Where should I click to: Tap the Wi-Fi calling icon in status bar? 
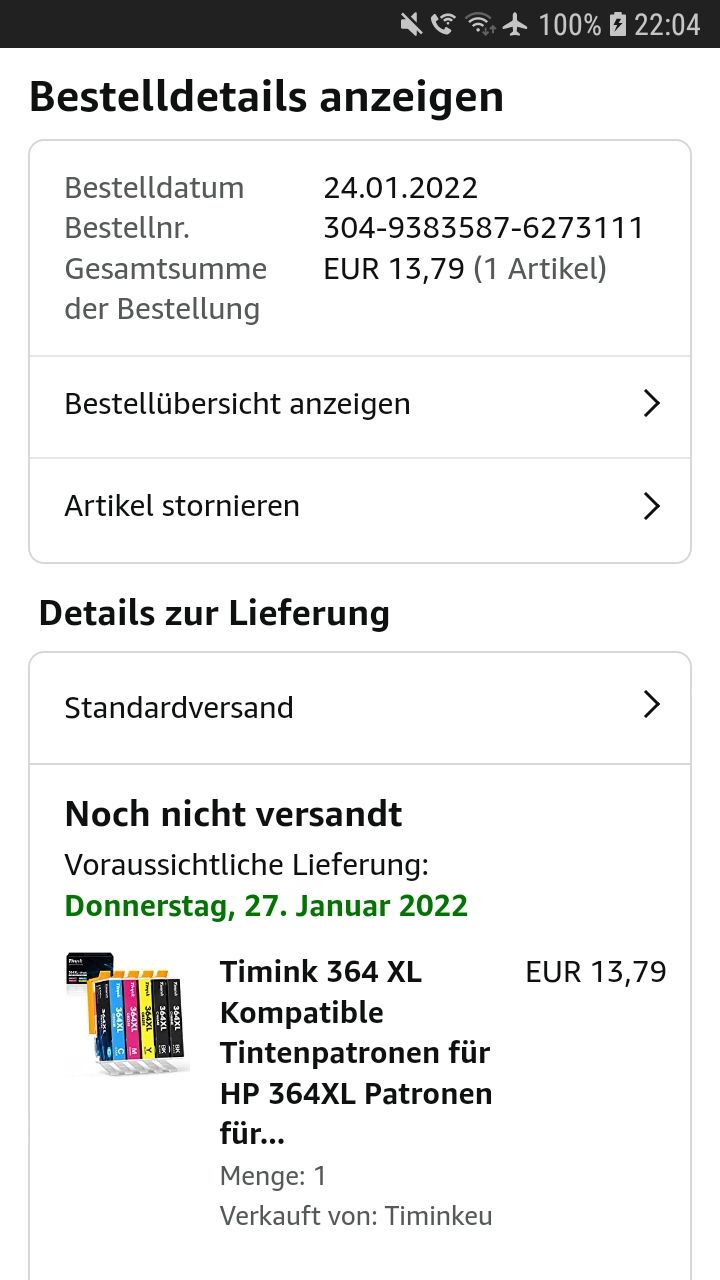443,24
